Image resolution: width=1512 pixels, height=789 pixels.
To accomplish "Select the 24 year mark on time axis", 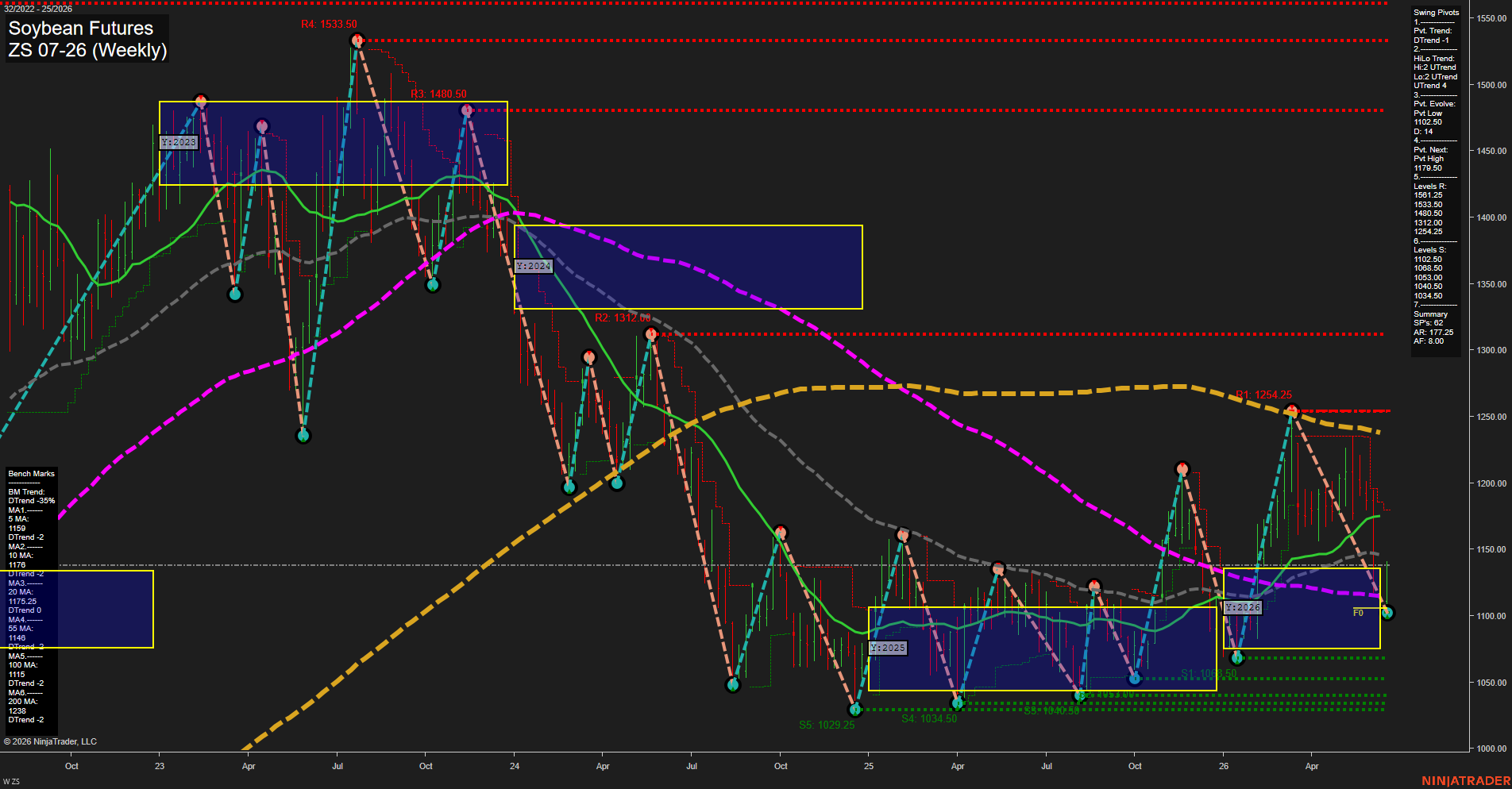I will pyautogui.click(x=515, y=766).
